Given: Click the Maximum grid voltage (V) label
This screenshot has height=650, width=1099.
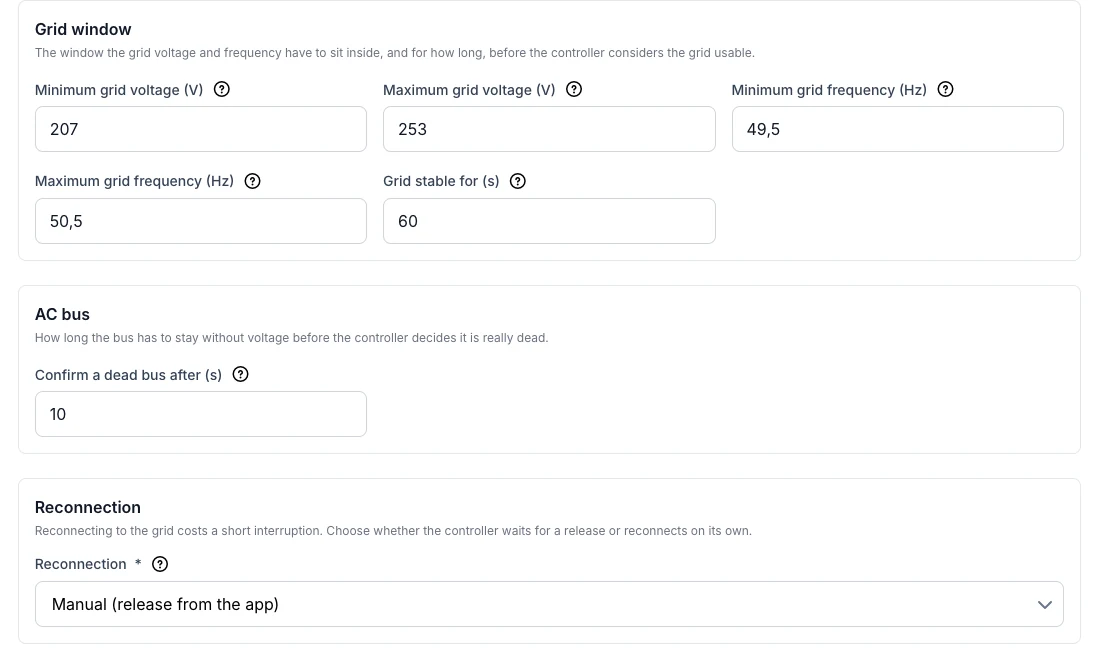Looking at the screenshot, I should tap(469, 90).
